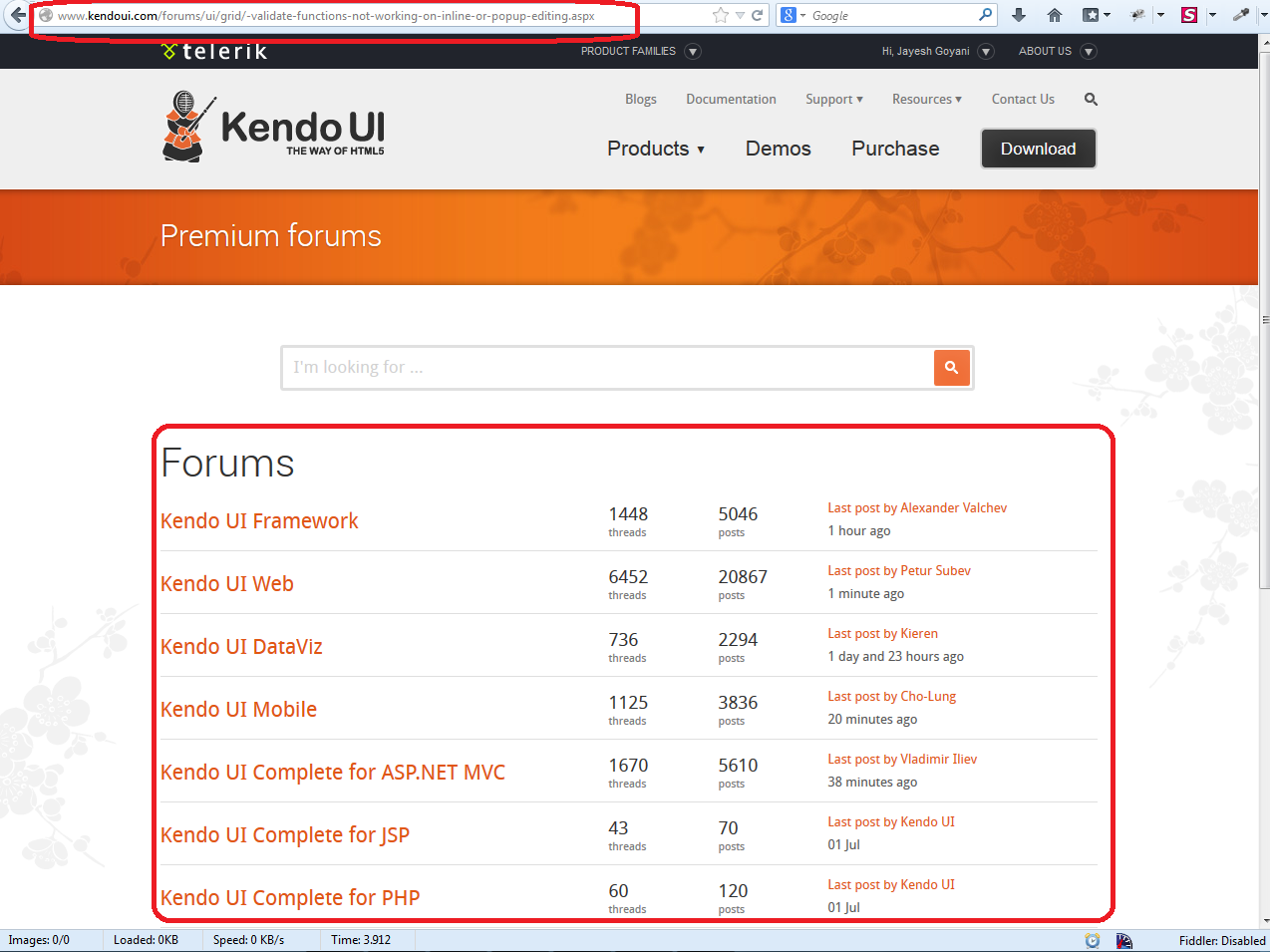Focus the I'm looking for search field
This screenshot has height=952, width=1270.
coord(608,368)
